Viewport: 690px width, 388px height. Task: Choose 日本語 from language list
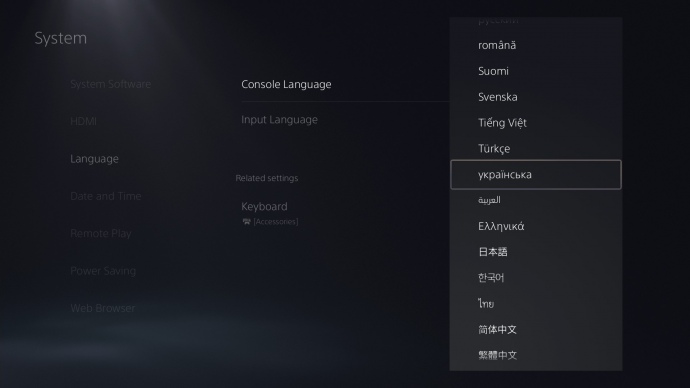pos(536,252)
